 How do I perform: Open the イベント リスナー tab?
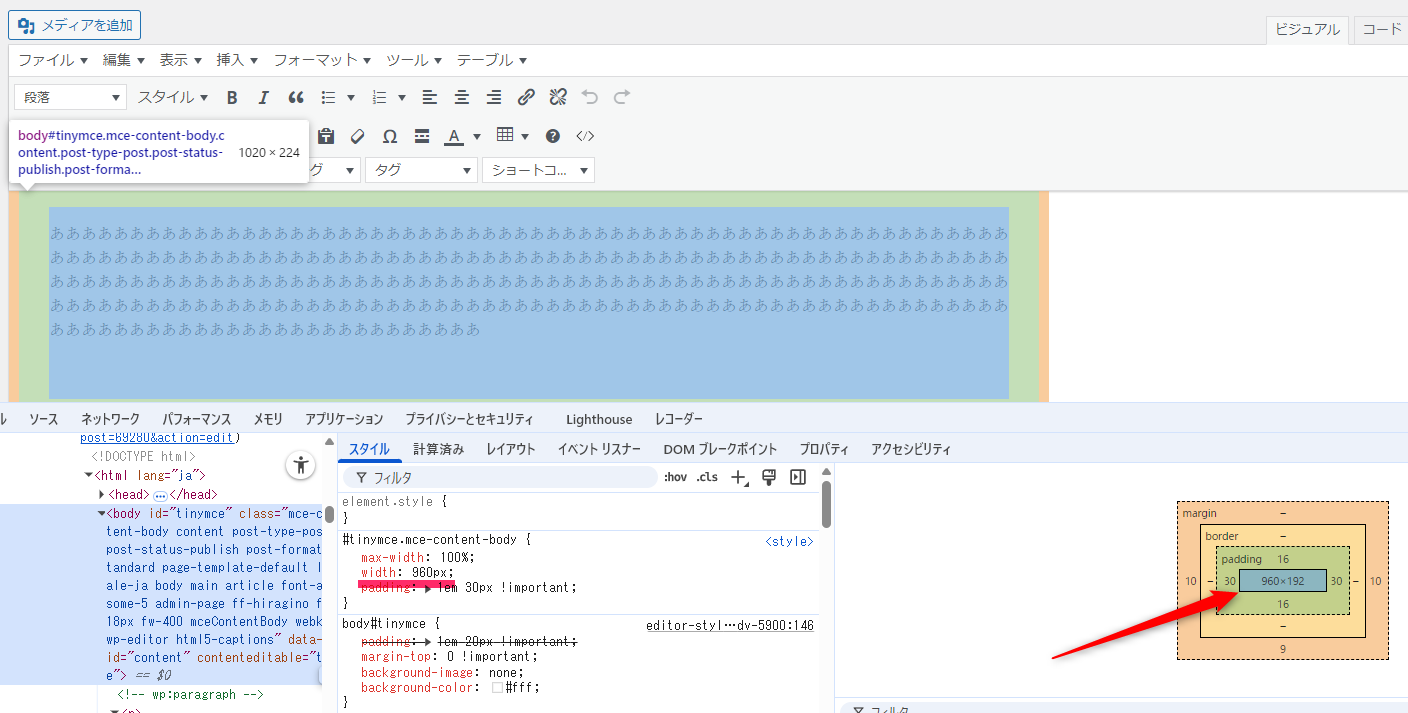click(599, 449)
